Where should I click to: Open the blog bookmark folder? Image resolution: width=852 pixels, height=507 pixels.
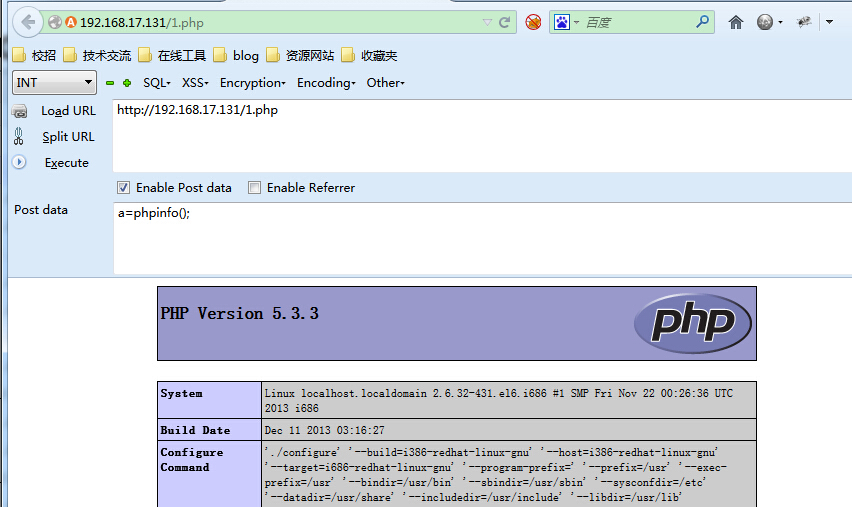pyautogui.click(x=236, y=55)
